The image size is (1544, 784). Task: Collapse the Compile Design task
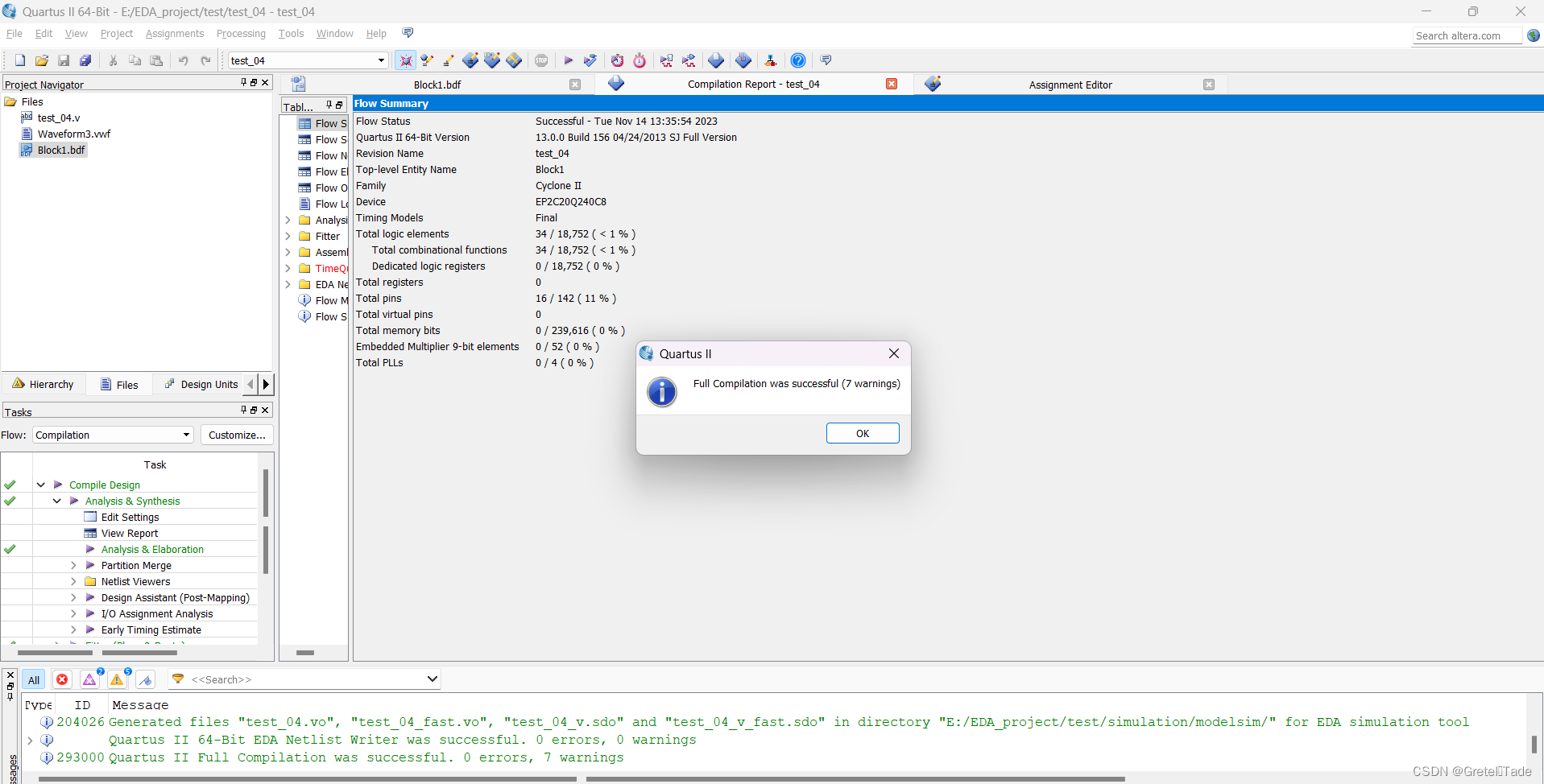click(x=40, y=485)
